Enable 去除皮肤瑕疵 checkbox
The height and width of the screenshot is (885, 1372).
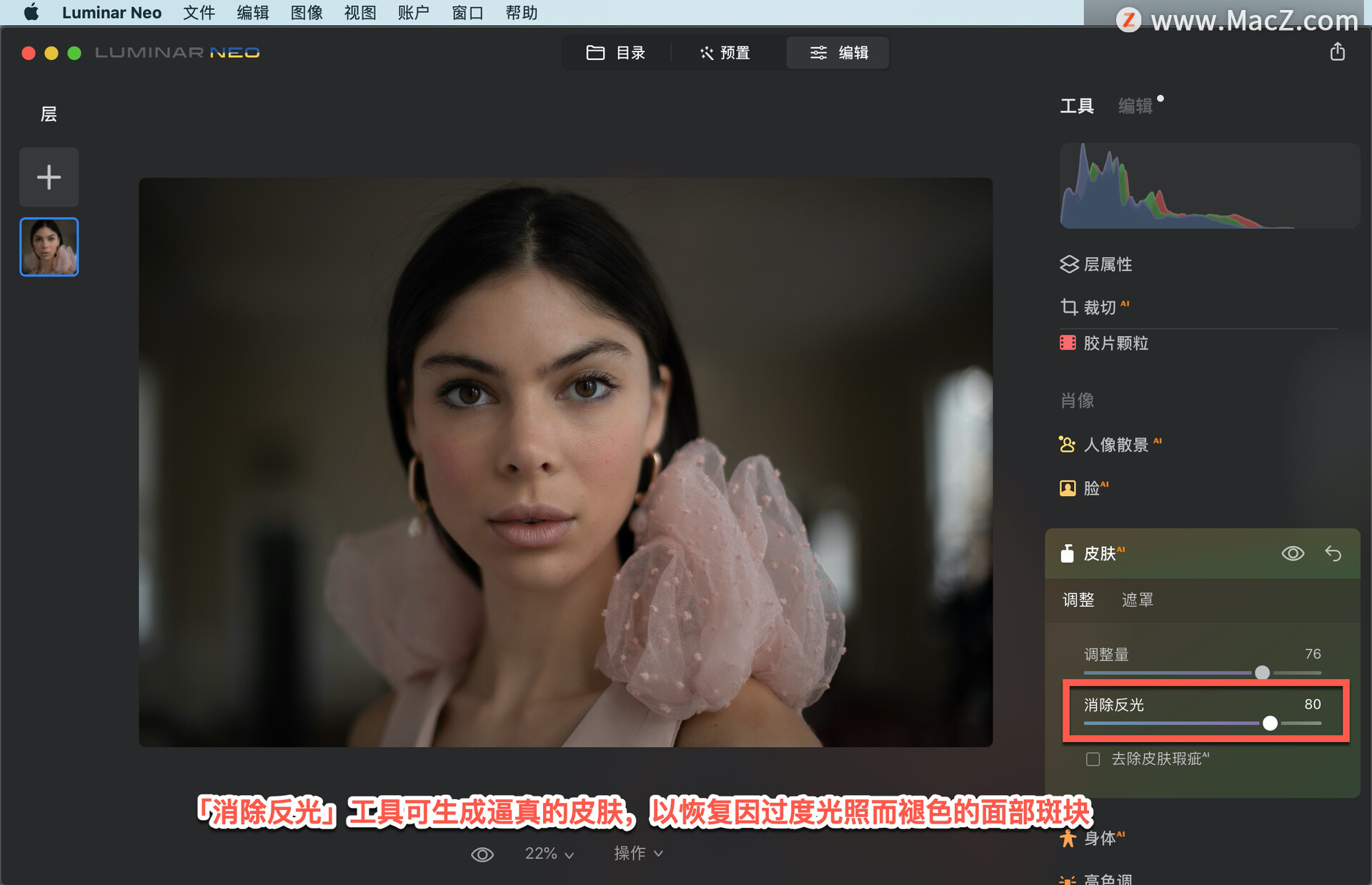pyautogui.click(x=1093, y=759)
